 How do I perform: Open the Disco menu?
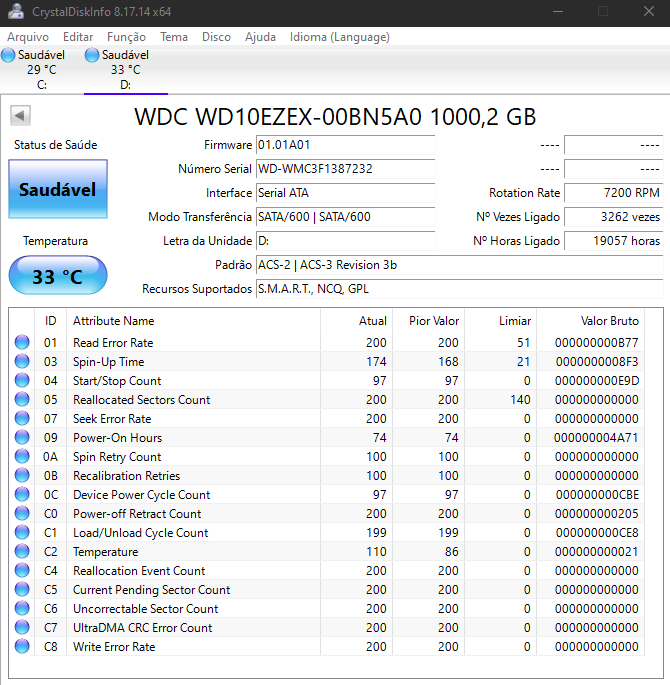coord(216,37)
